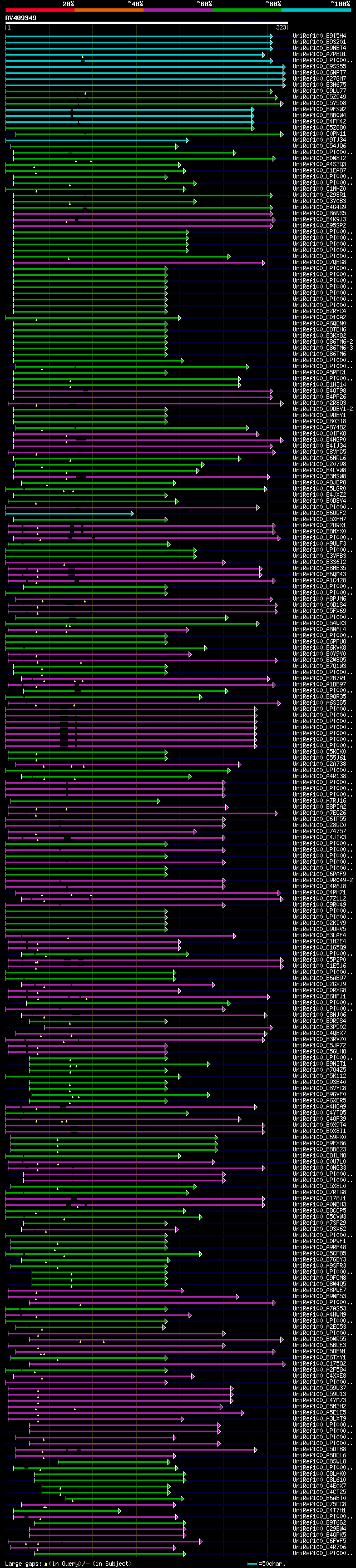Screen dimensions: 356x1568
Task: Select label UniRef100_C0PN11
Action: [319, 134]
